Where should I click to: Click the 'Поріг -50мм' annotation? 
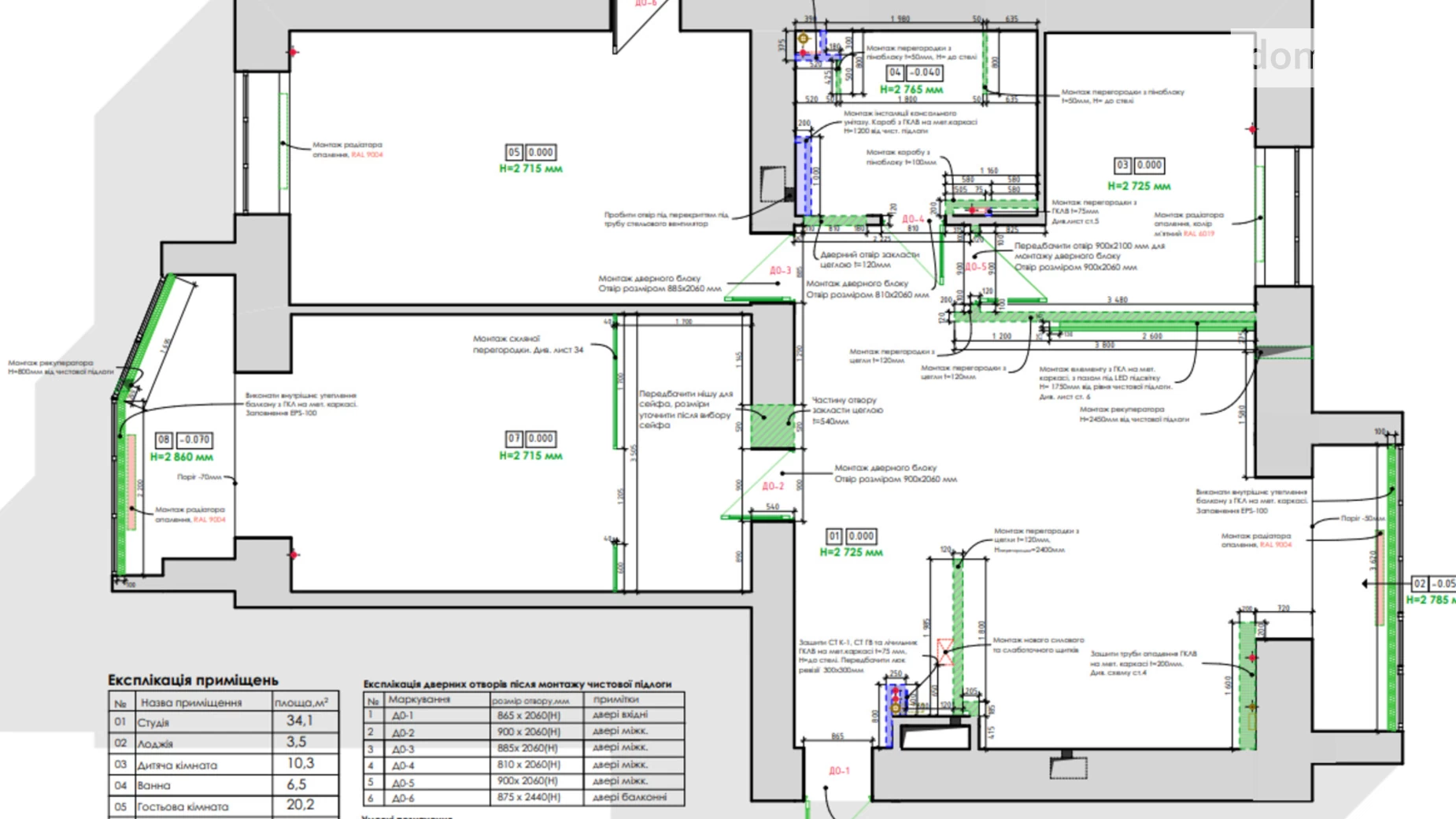click(x=1362, y=518)
